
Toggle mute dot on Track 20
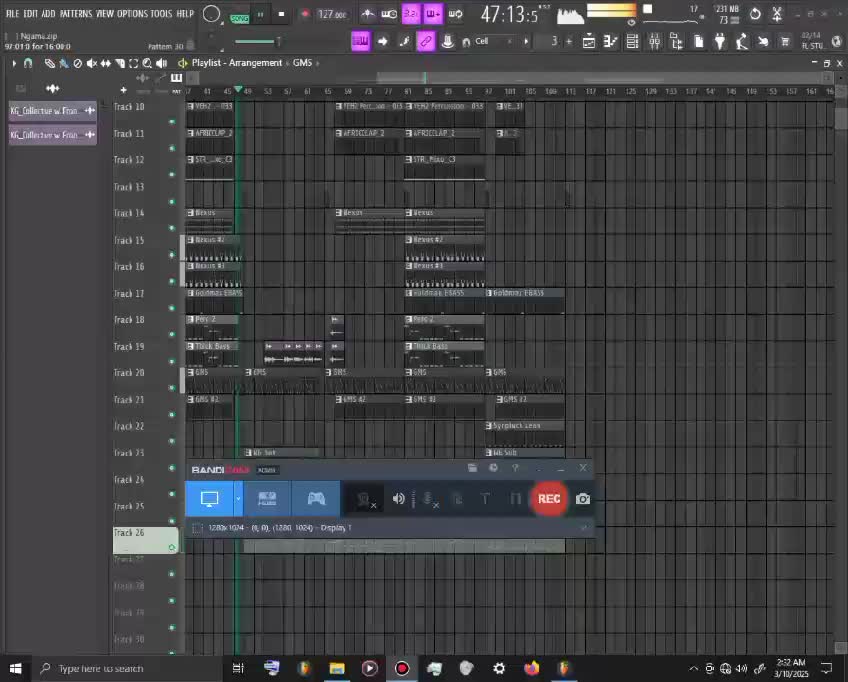coord(172,388)
